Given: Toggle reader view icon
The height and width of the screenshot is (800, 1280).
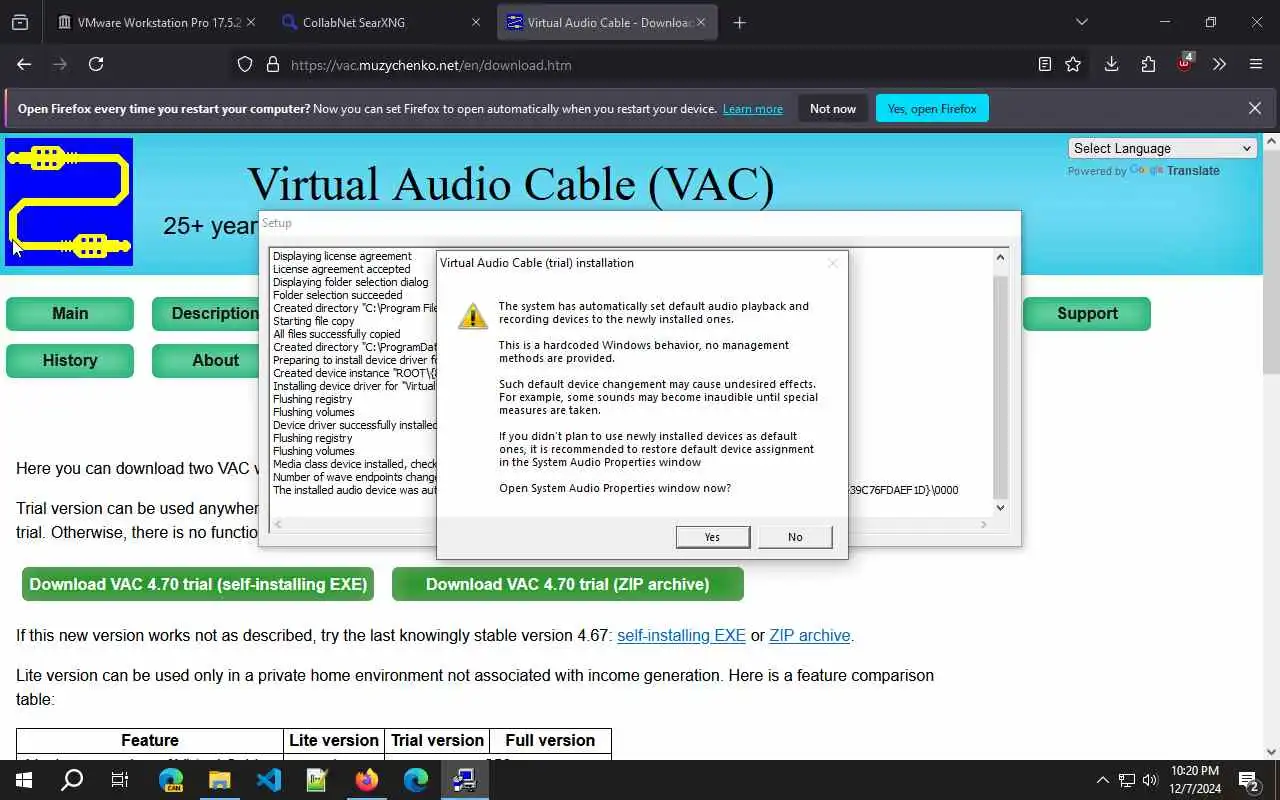Looking at the screenshot, I should 1045,64.
